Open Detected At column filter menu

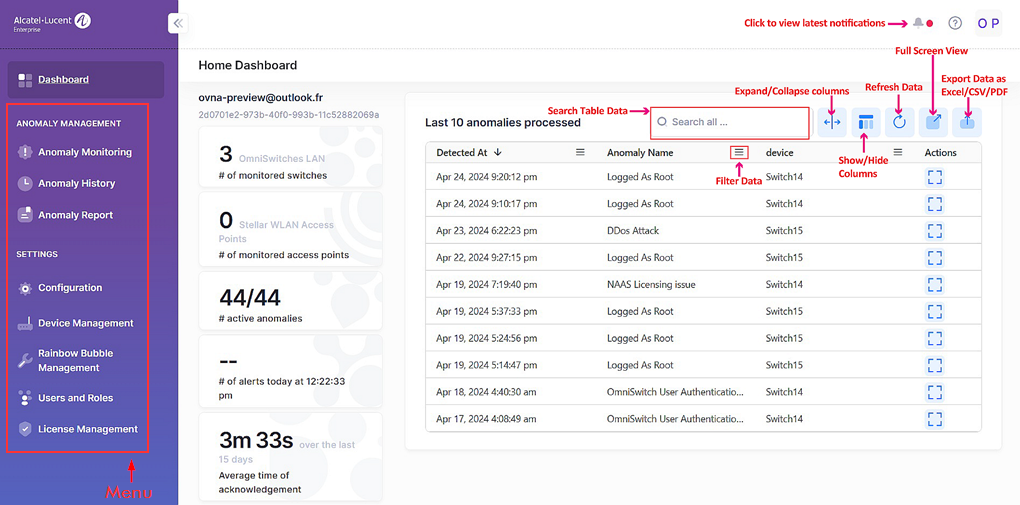tap(580, 153)
